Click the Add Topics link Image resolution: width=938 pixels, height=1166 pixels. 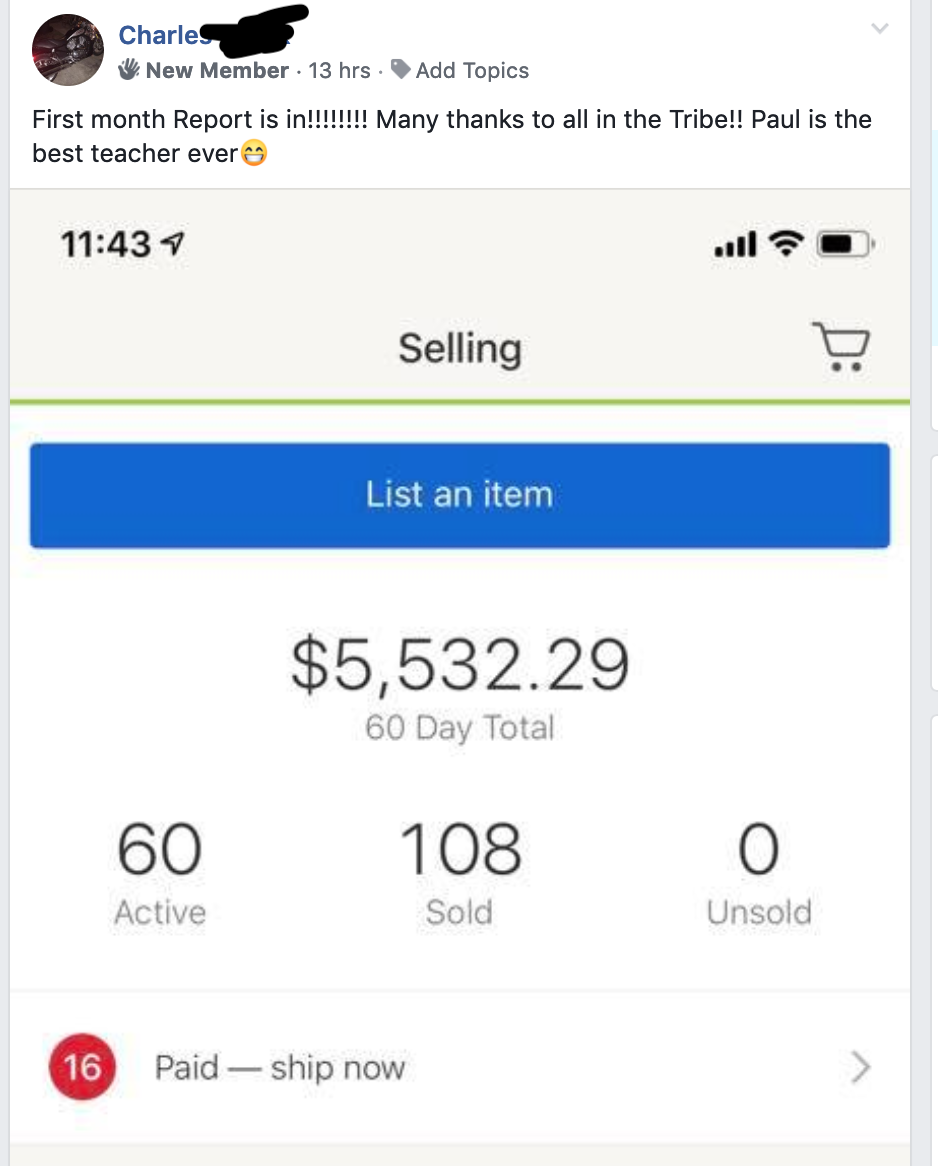click(x=472, y=70)
